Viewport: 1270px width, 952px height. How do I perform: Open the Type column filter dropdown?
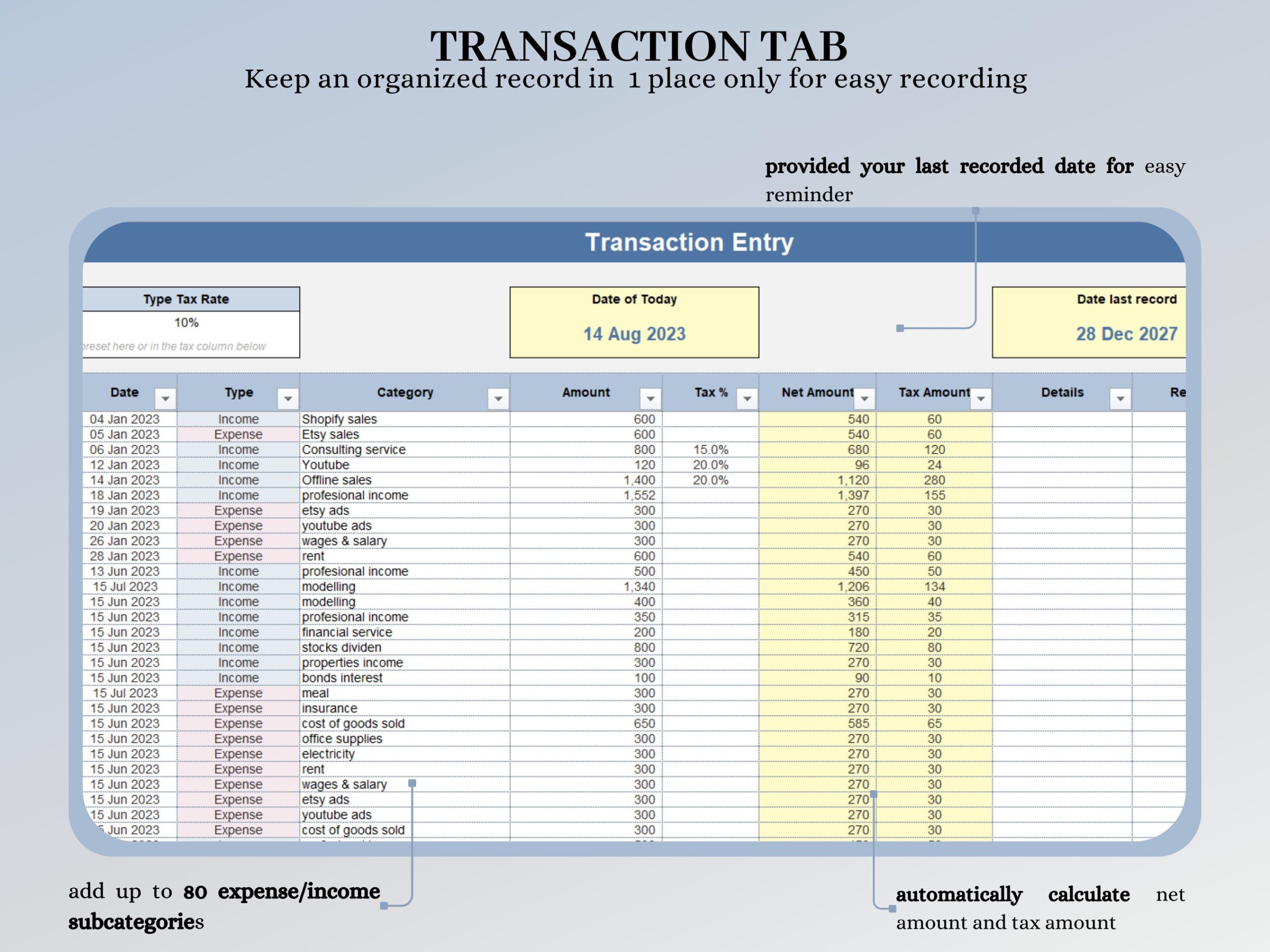[x=287, y=398]
